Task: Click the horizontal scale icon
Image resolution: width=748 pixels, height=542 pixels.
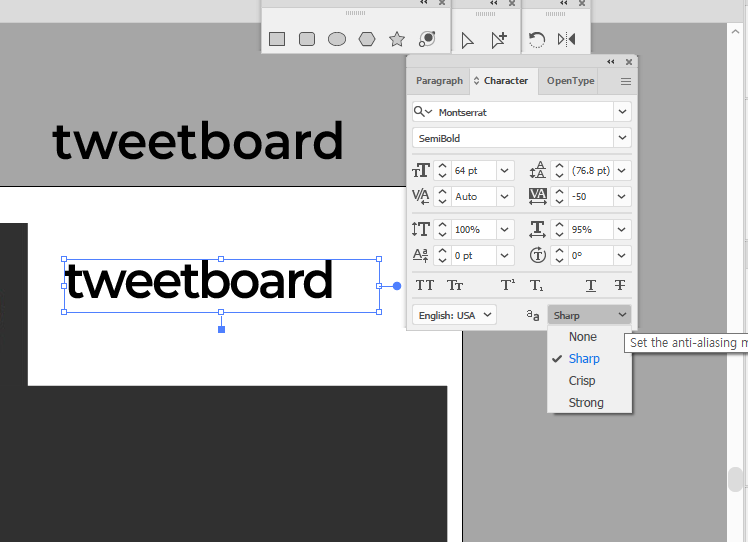Action: (538, 229)
